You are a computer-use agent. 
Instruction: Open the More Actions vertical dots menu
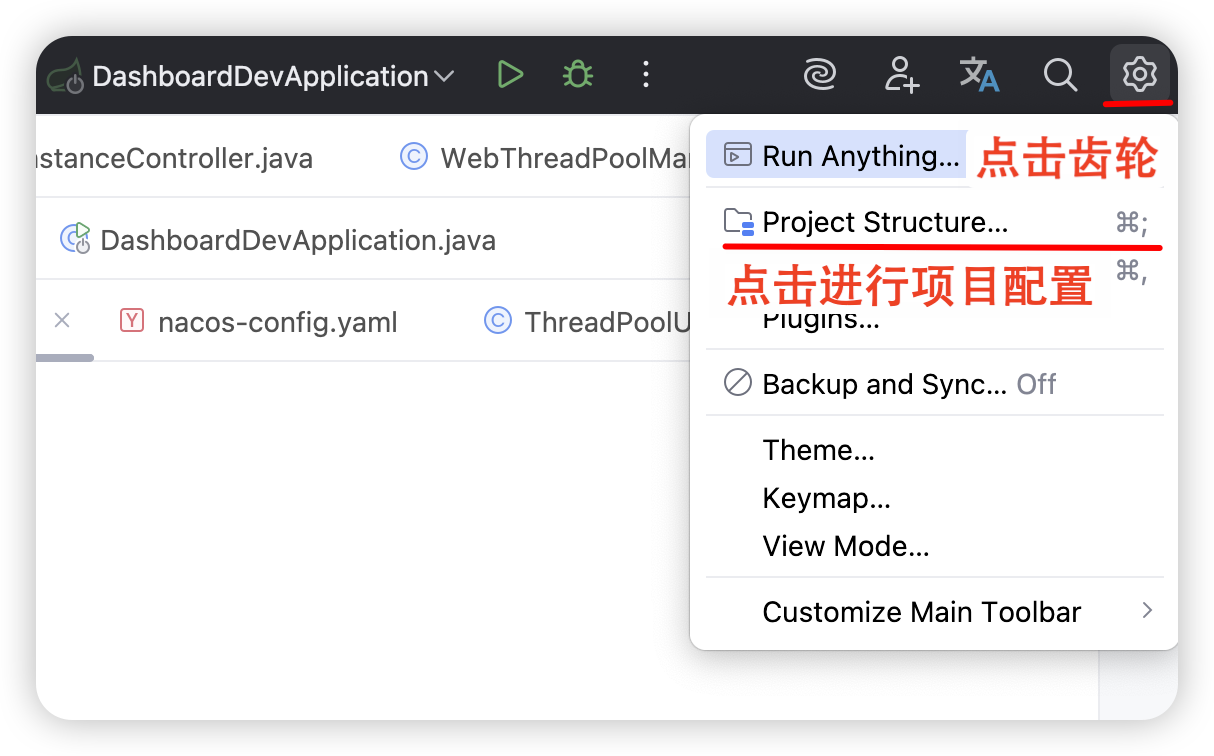[646, 74]
